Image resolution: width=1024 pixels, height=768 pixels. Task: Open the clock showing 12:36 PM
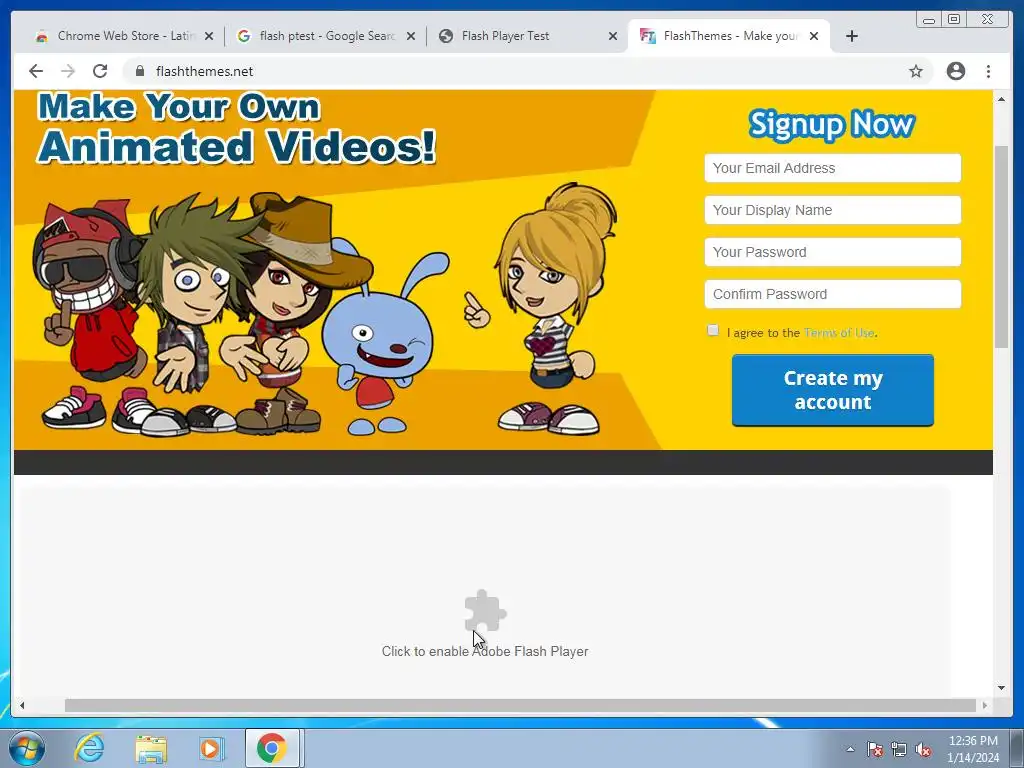pyautogui.click(x=973, y=749)
